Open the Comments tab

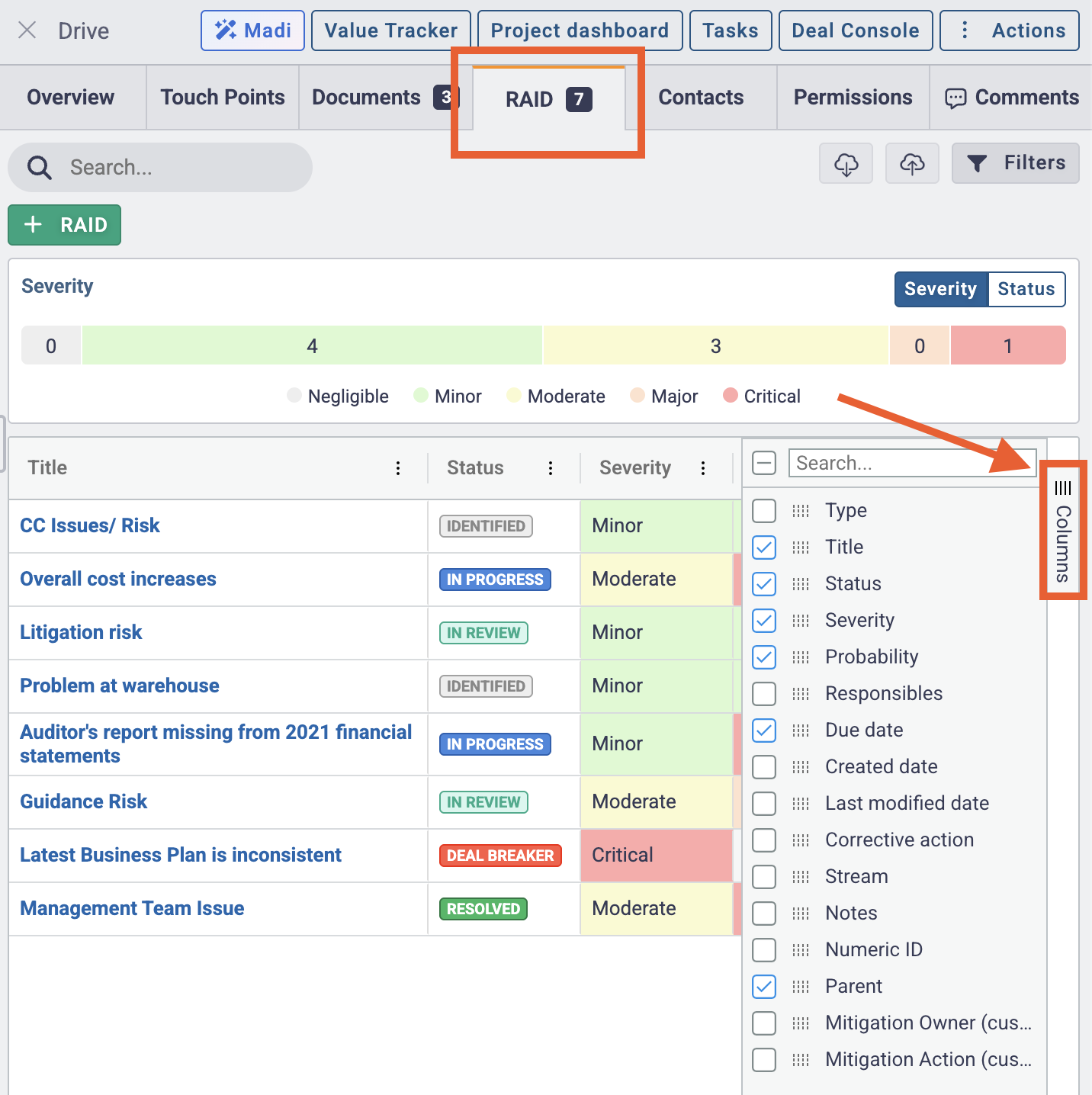[1012, 98]
